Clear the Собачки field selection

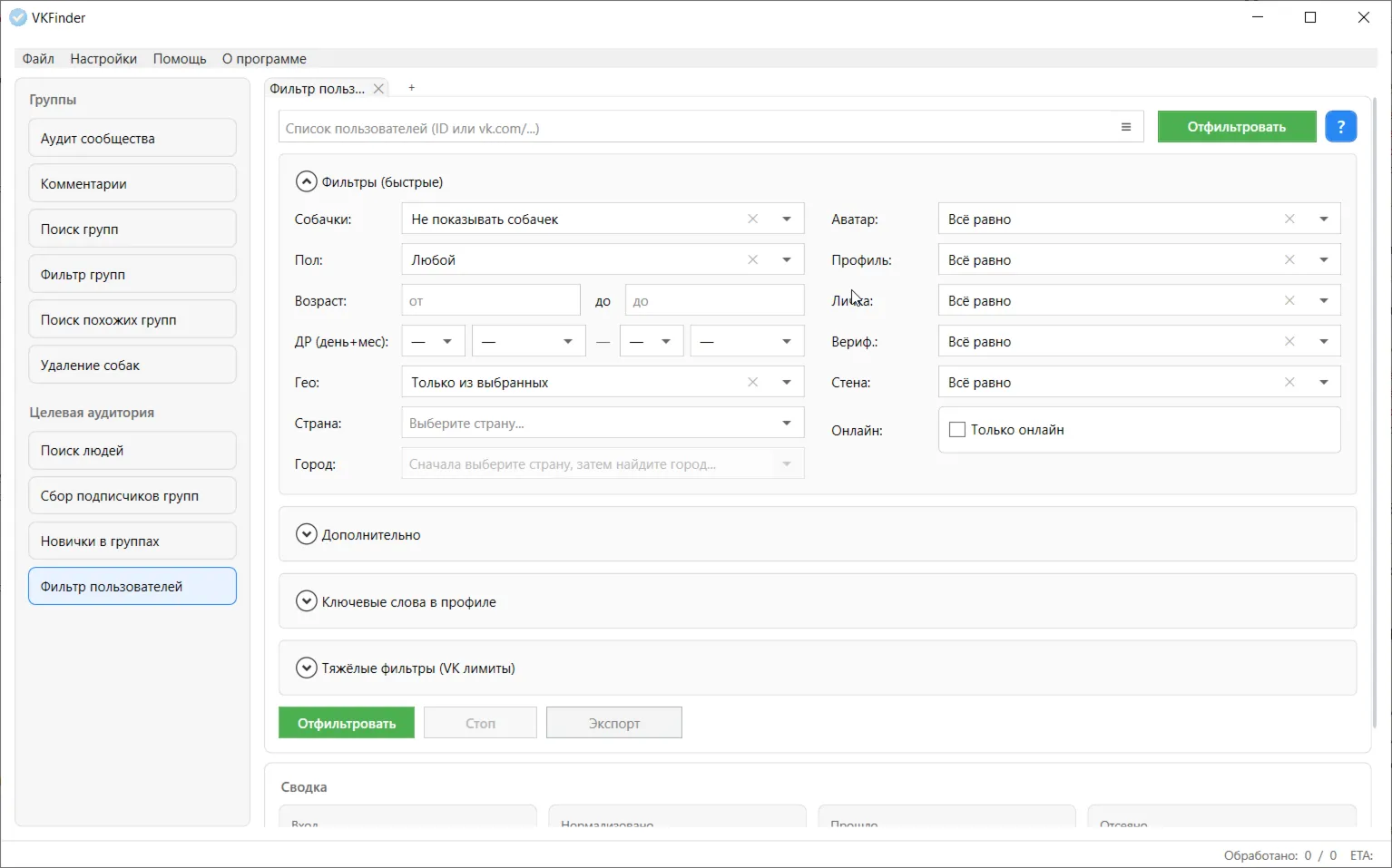pos(752,219)
